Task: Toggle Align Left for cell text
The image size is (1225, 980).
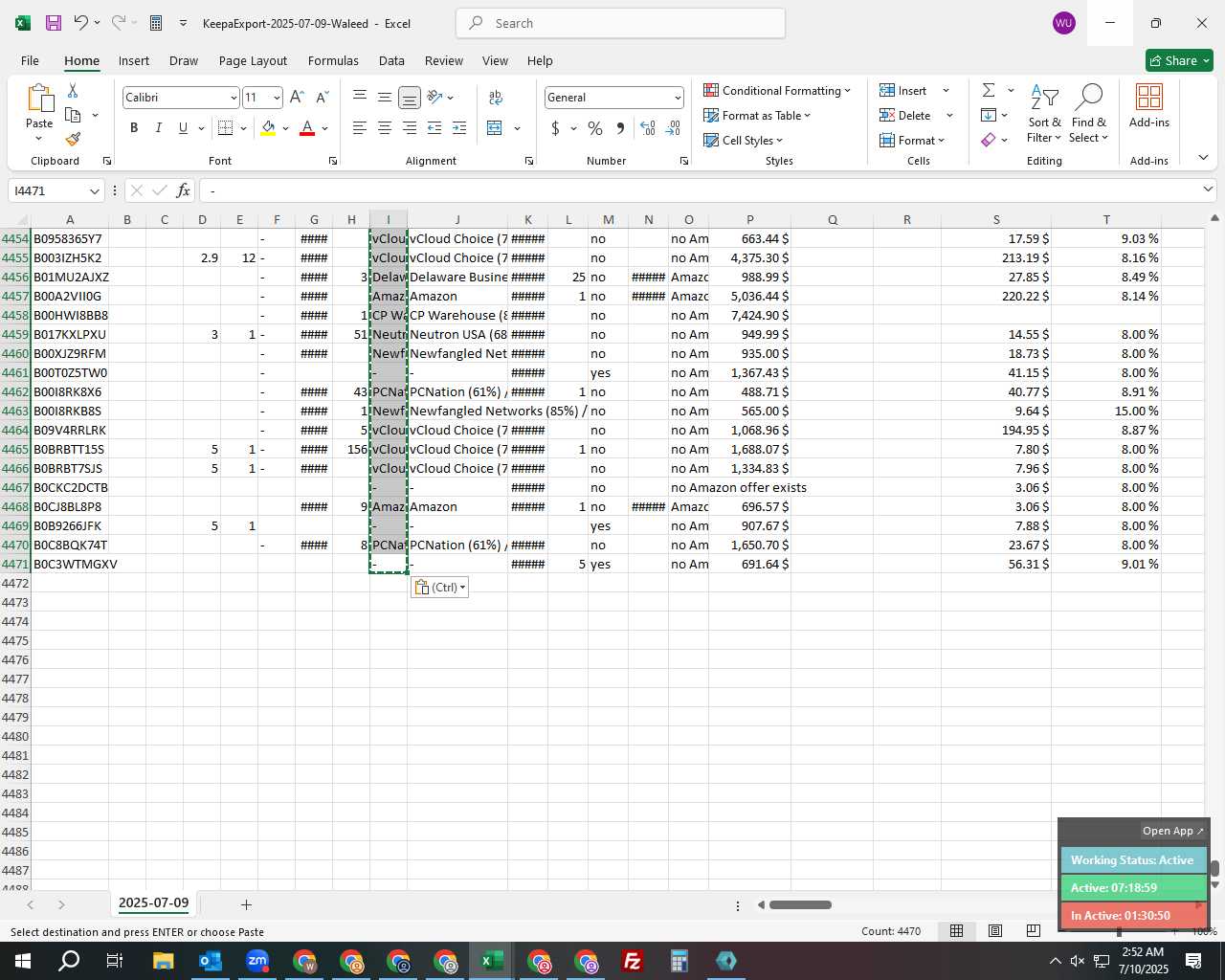Action: (x=360, y=128)
